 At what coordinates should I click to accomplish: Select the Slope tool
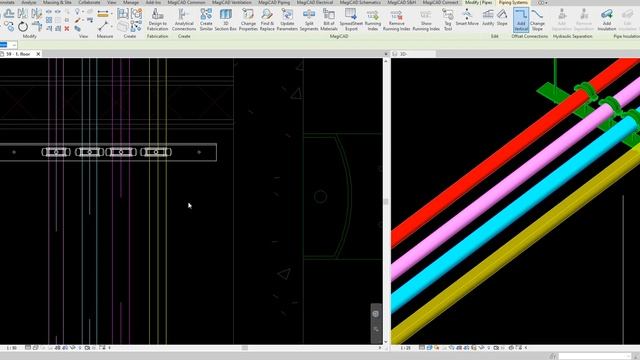click(x=502, y=17)
